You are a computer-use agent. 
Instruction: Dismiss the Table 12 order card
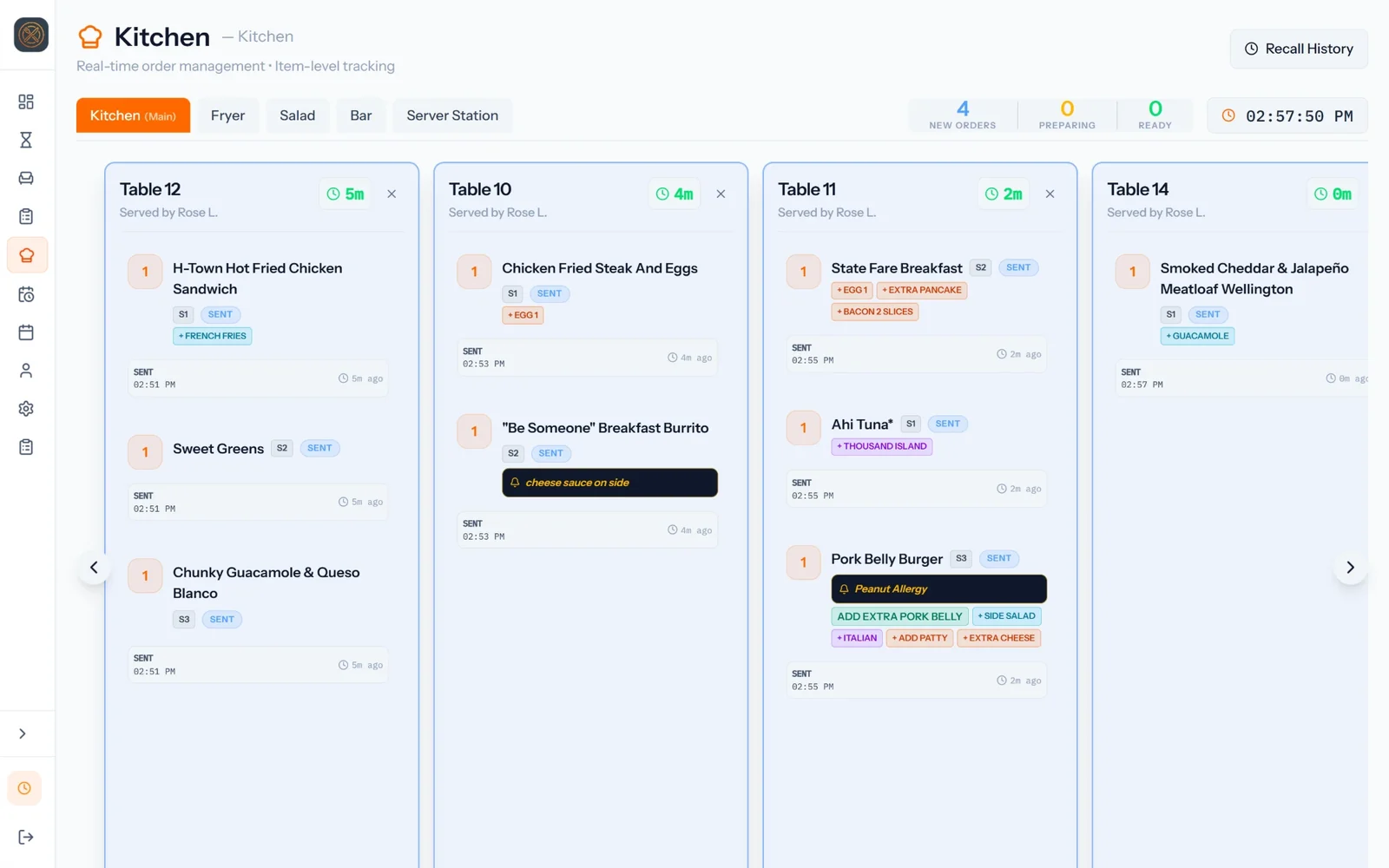point(392,194)
